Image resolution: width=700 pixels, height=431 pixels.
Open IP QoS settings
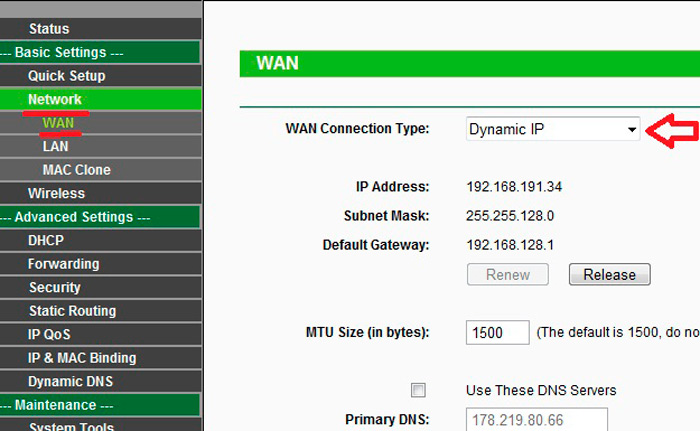point(49,334)
